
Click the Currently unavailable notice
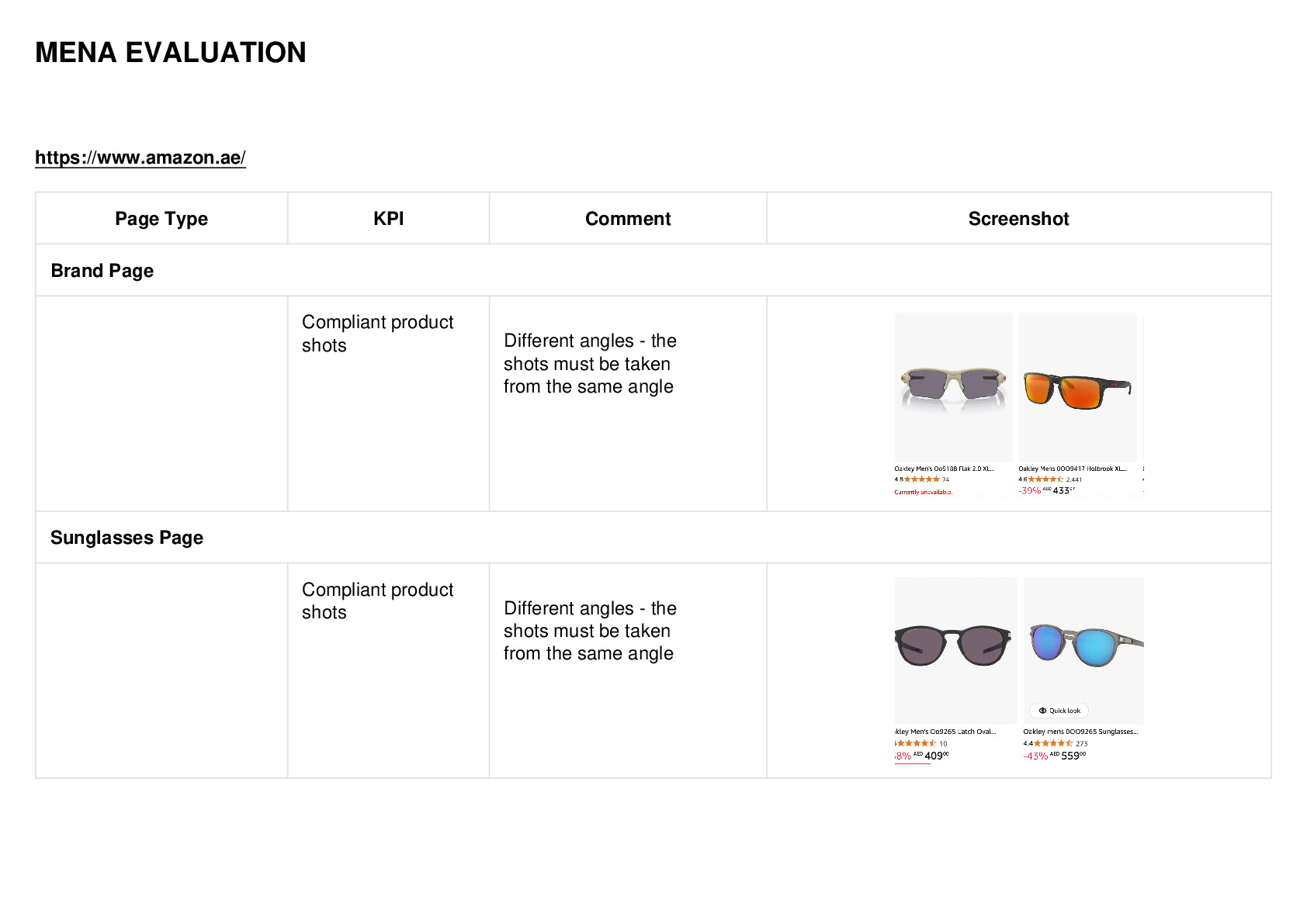pos(924,492)
